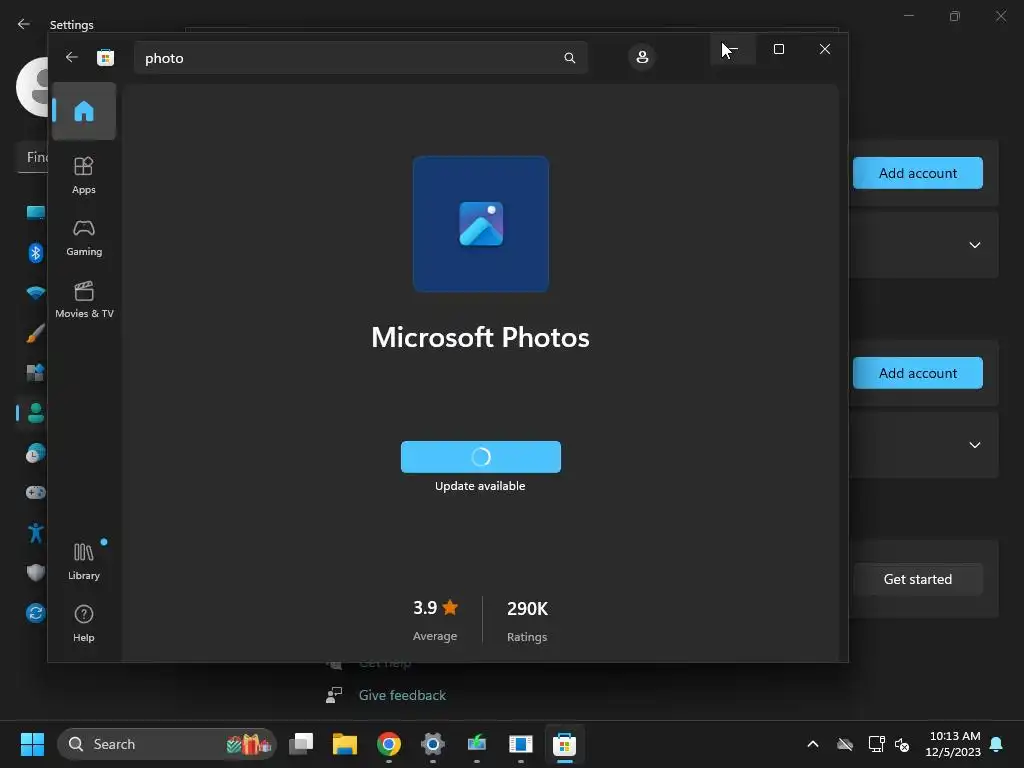Open the Windows Start menu
The height and width of the screenshot is (768, 1024).
(32, 744)
